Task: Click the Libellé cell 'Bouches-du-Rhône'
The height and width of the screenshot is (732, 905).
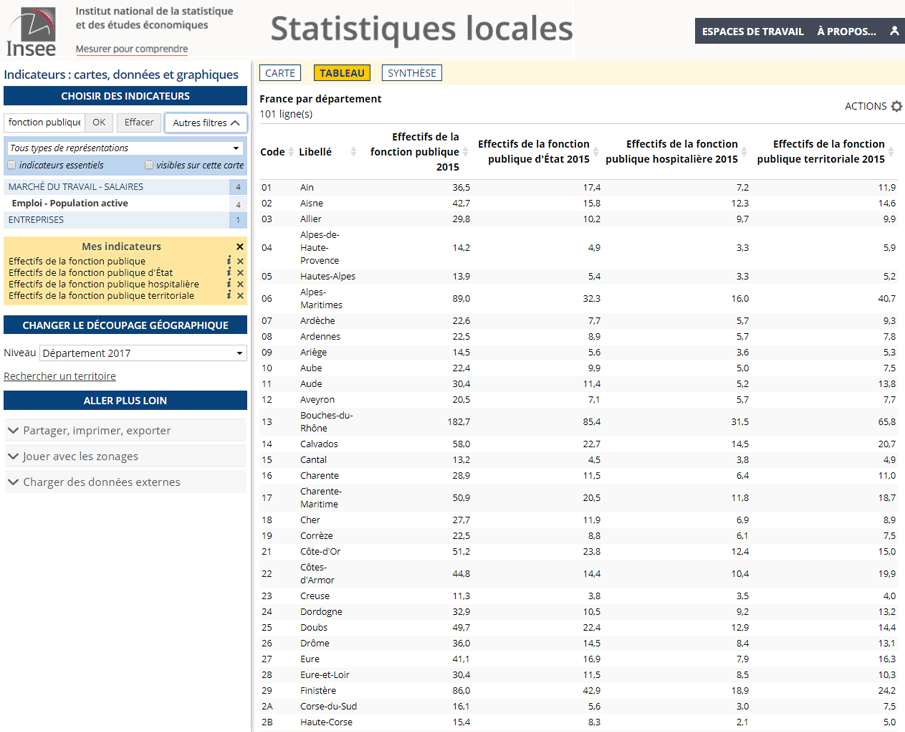Action: point(326,421)
